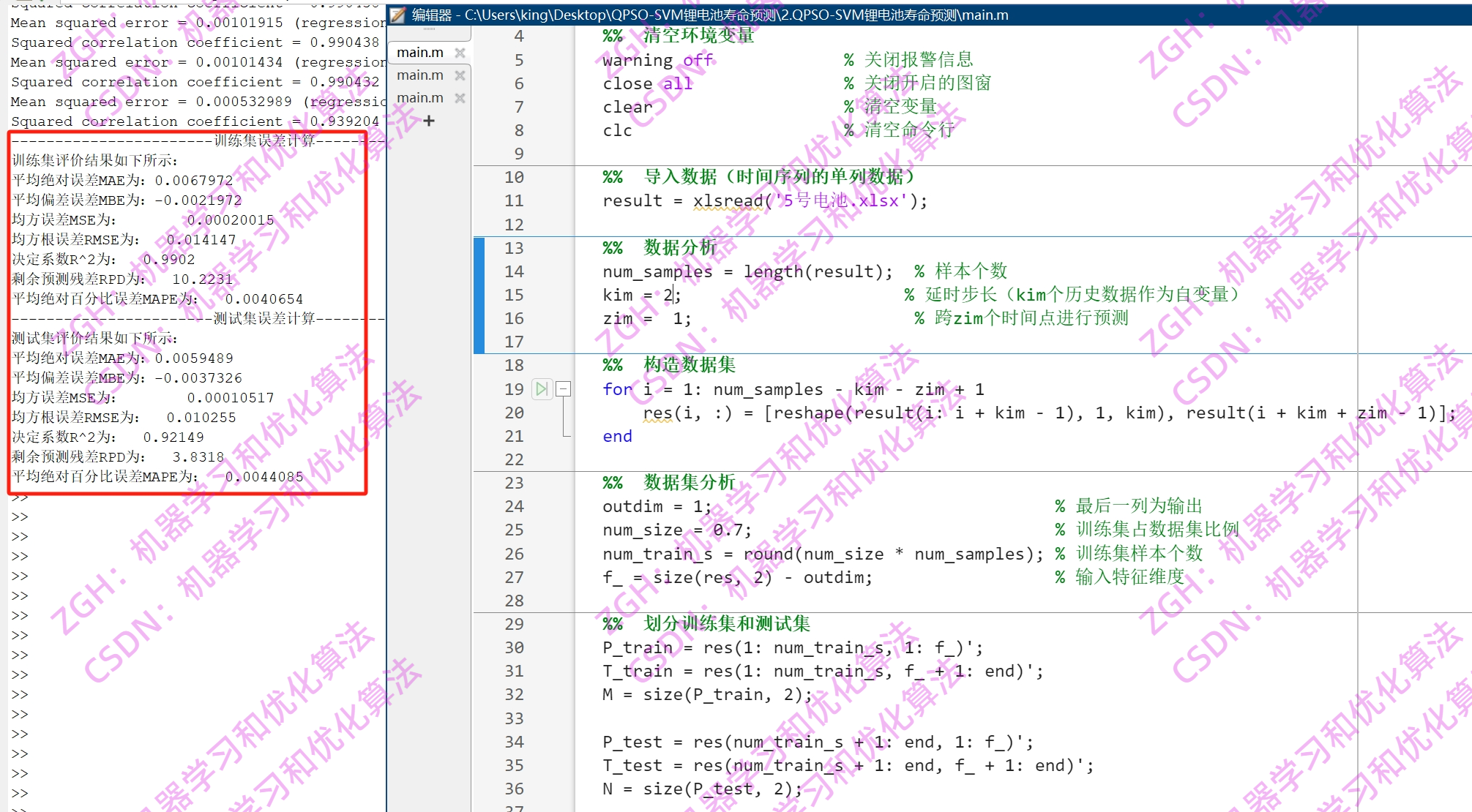Click the blue section highlight bar
The image size is (1472, 812).
coord(479,295)
